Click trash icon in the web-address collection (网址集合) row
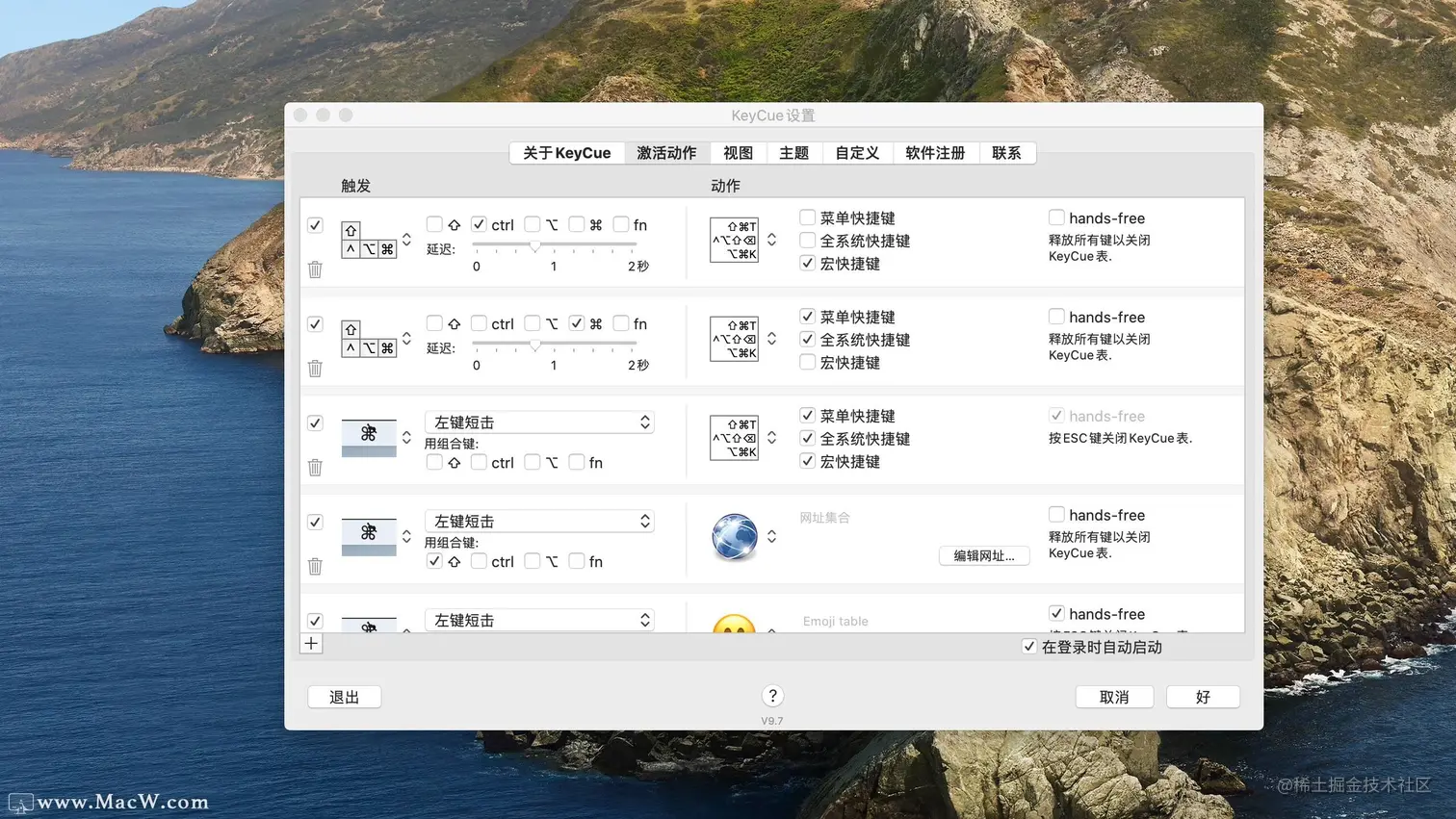The height and width of the screenshot is (819, 1456). coord(315,567)
